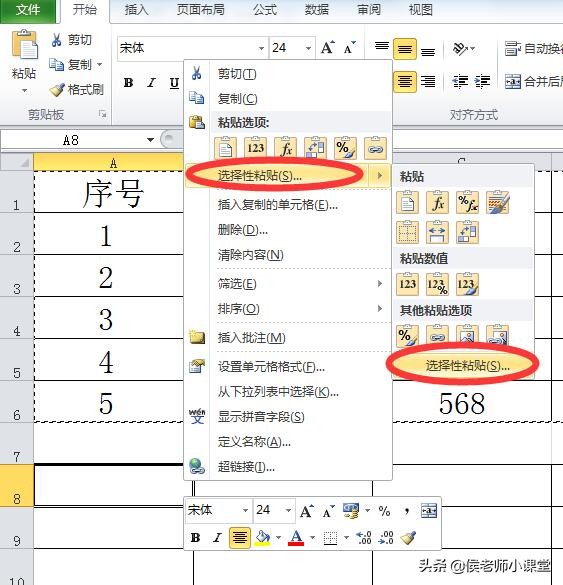The width and height of the screenshot is (563, 585).
Task: Decrease font size with ribbon small A
Action: click(350, 48)
